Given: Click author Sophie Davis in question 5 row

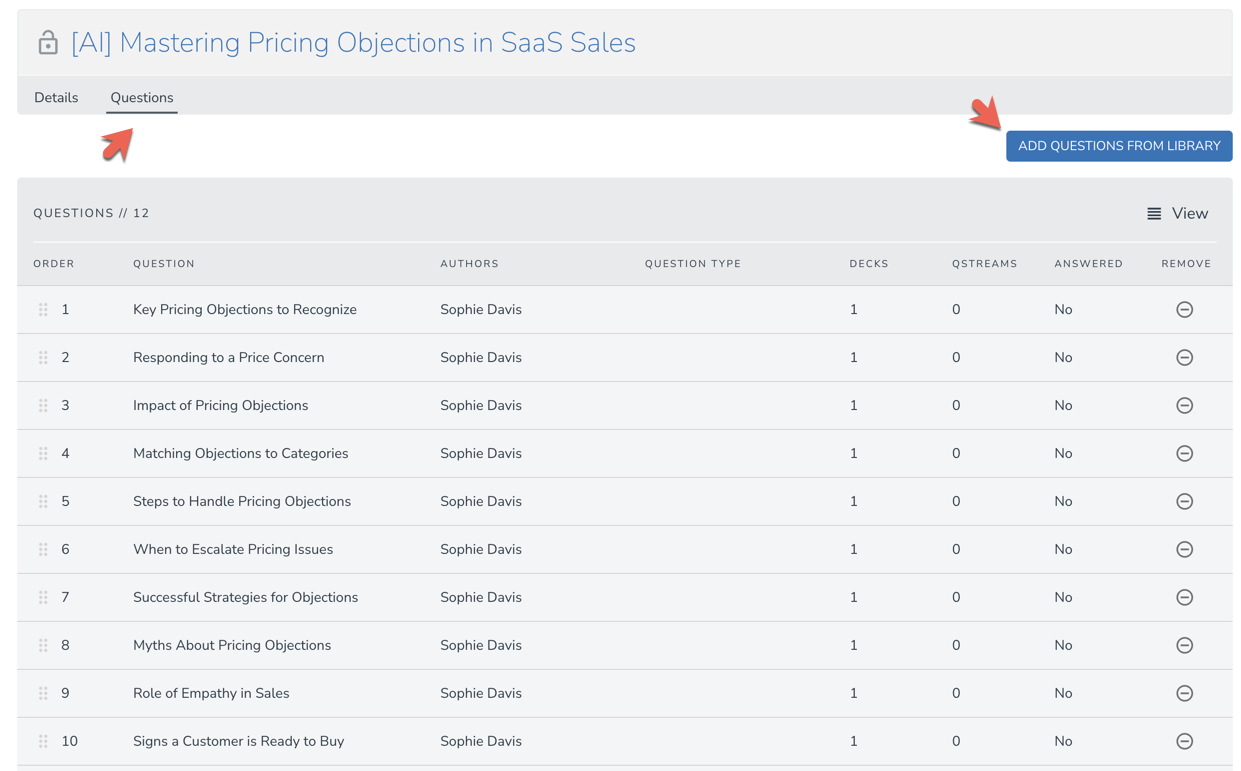Looking at the screenshot, I should pyautogui.click(x=481, y=502).
